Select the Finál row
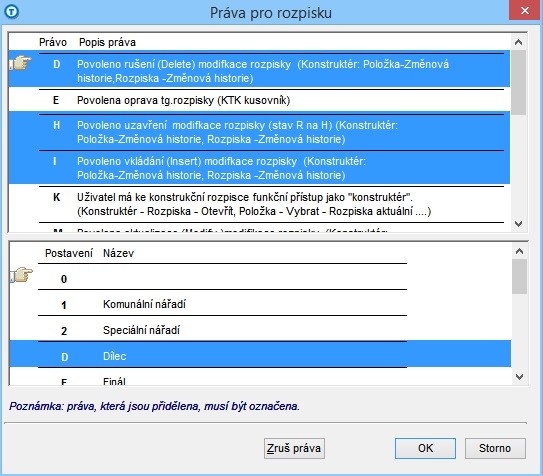The width and height of the screenshot is (543, 476). tap(260, 379)
